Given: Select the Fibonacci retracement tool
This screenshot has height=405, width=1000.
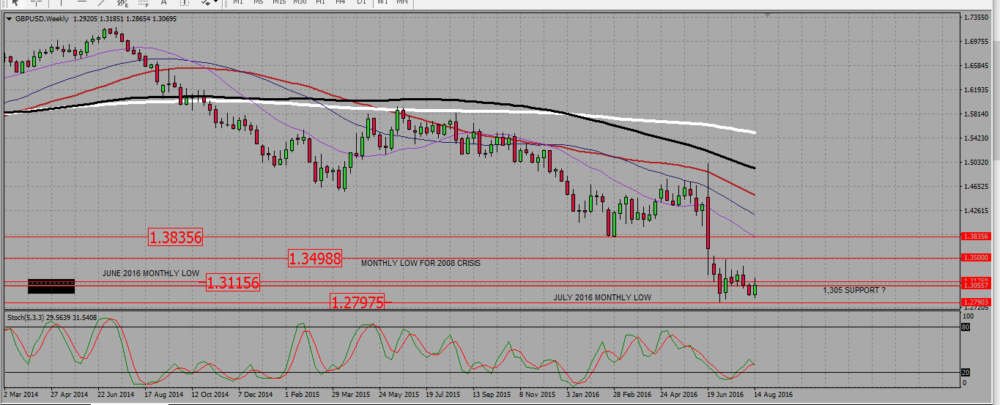Looking at the screenshot, I should tap(143, 3).
